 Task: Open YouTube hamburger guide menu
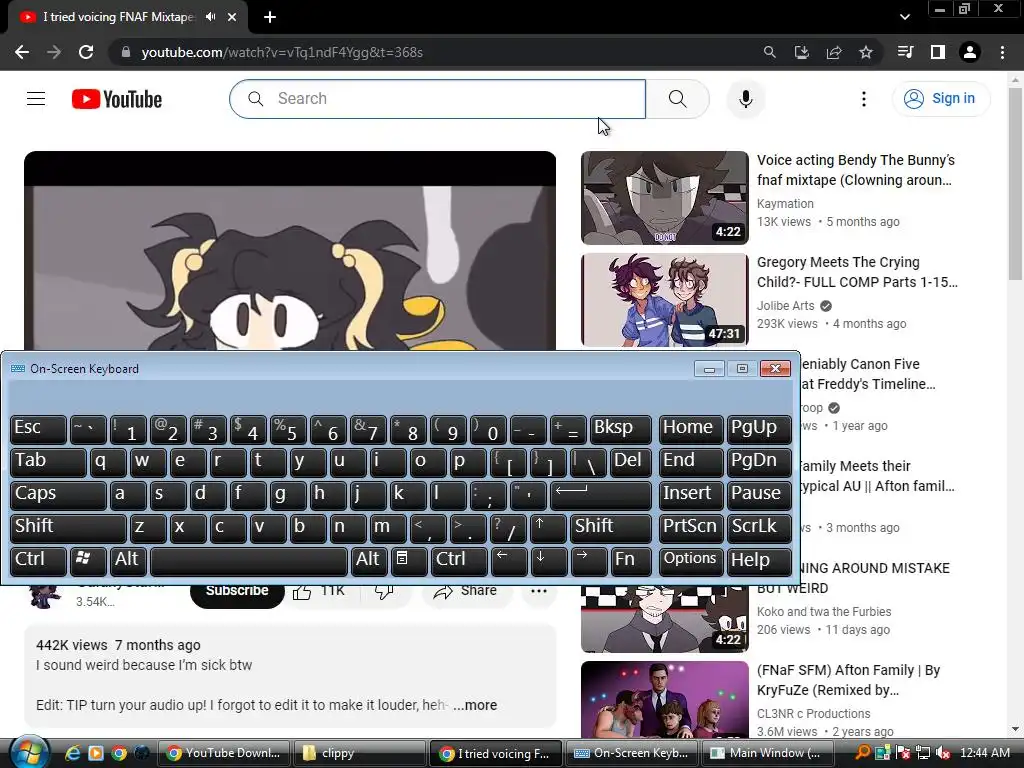36,99
